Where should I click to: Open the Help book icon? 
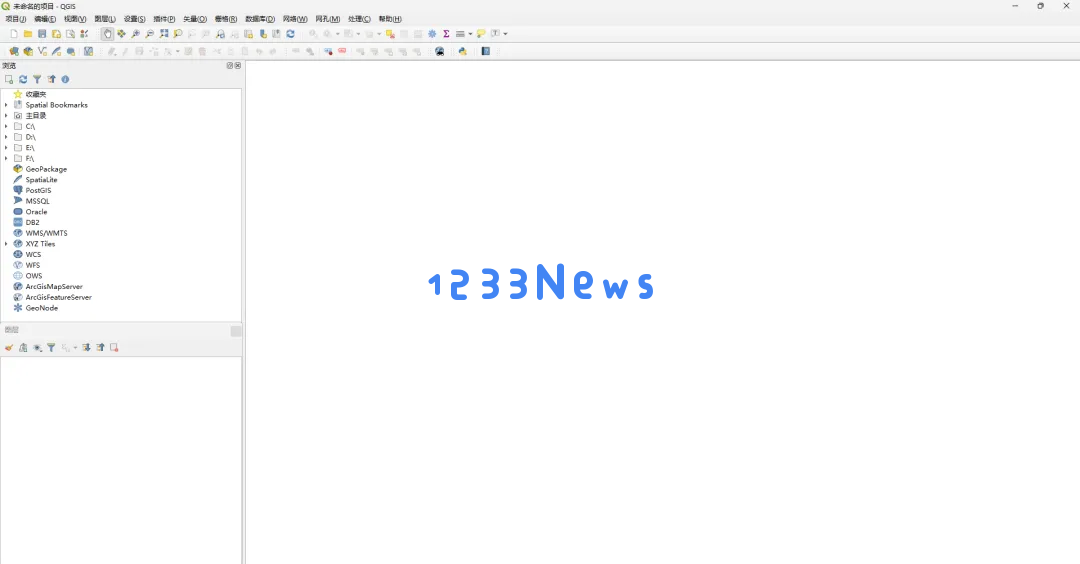click(x=486, y=52)
